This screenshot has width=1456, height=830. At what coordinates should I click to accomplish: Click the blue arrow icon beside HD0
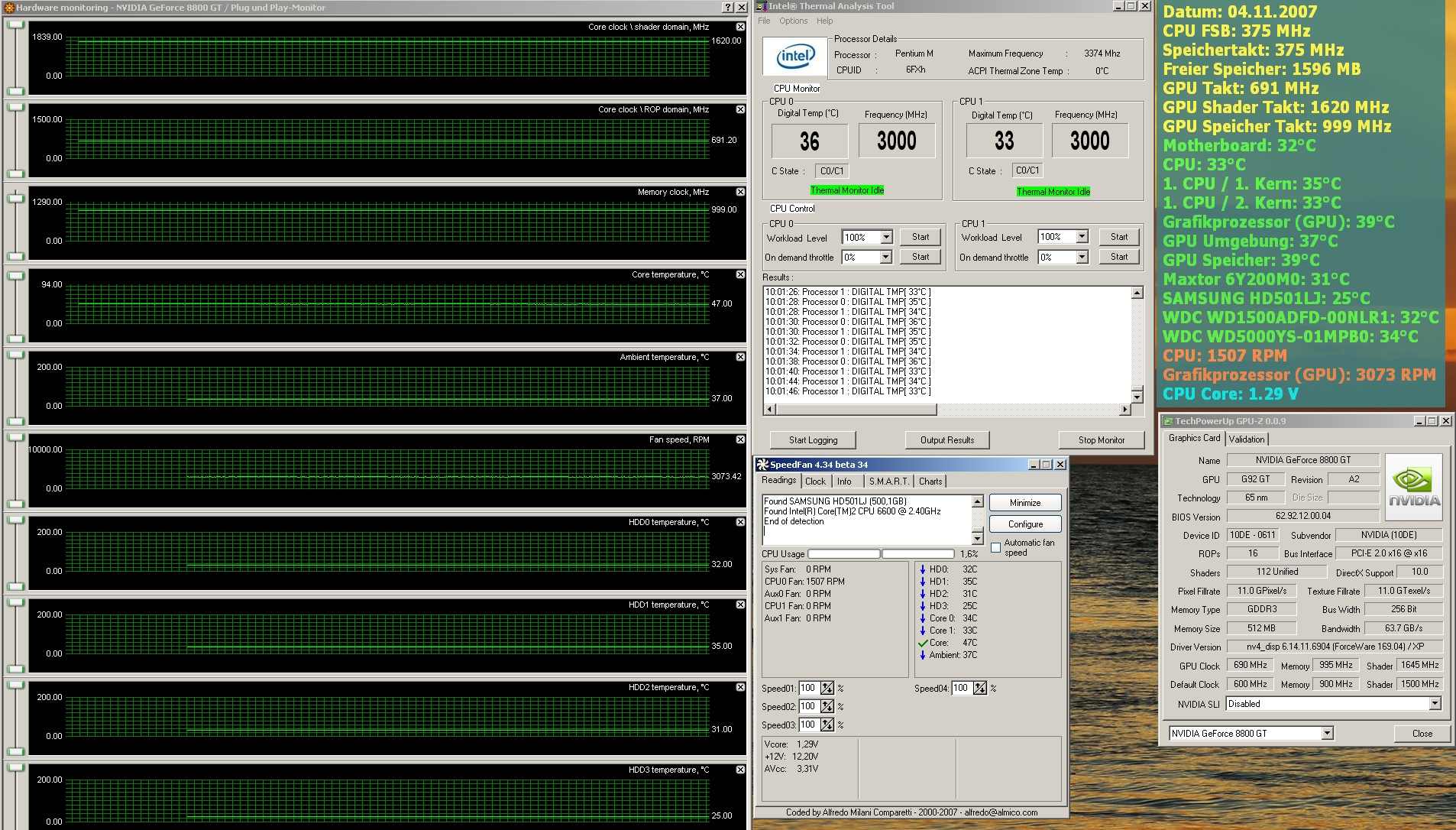[x=923, y=569]
